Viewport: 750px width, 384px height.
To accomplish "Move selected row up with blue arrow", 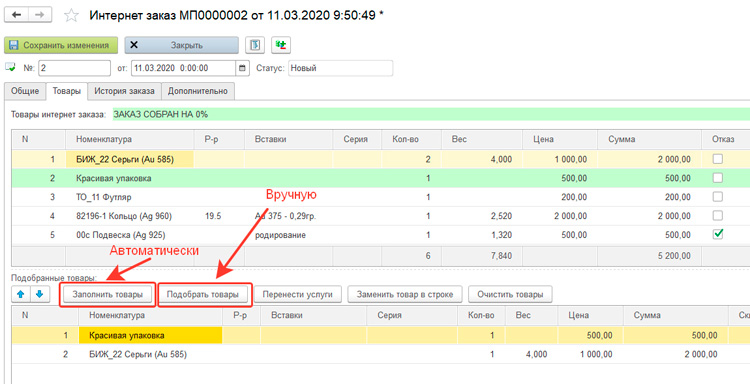I will pyautogui.click(x=20, y=295).
